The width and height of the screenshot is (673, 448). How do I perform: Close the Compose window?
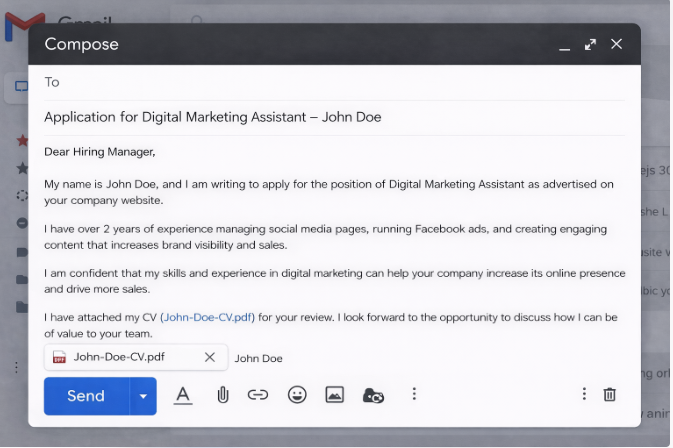click(x=616, y=44)
